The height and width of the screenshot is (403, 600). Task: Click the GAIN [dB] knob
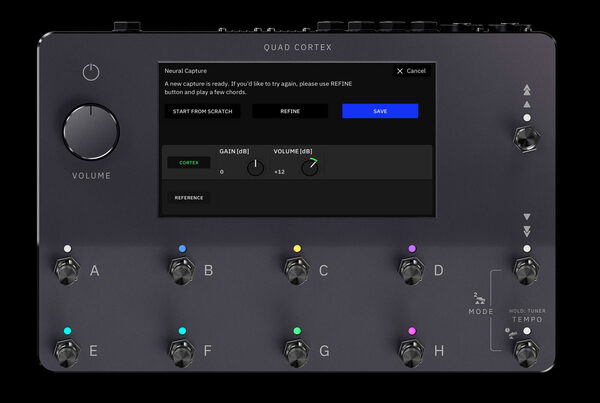click(255, 168)
